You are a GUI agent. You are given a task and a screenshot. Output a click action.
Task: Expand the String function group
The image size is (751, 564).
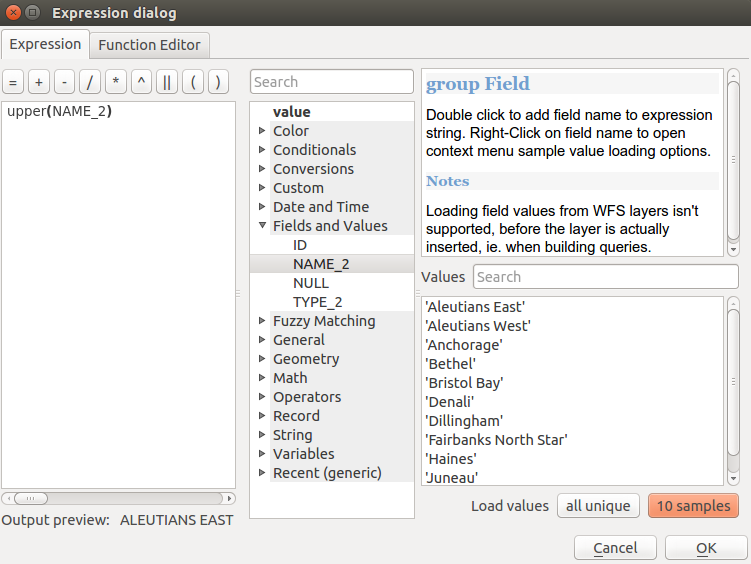coord(262,435)
